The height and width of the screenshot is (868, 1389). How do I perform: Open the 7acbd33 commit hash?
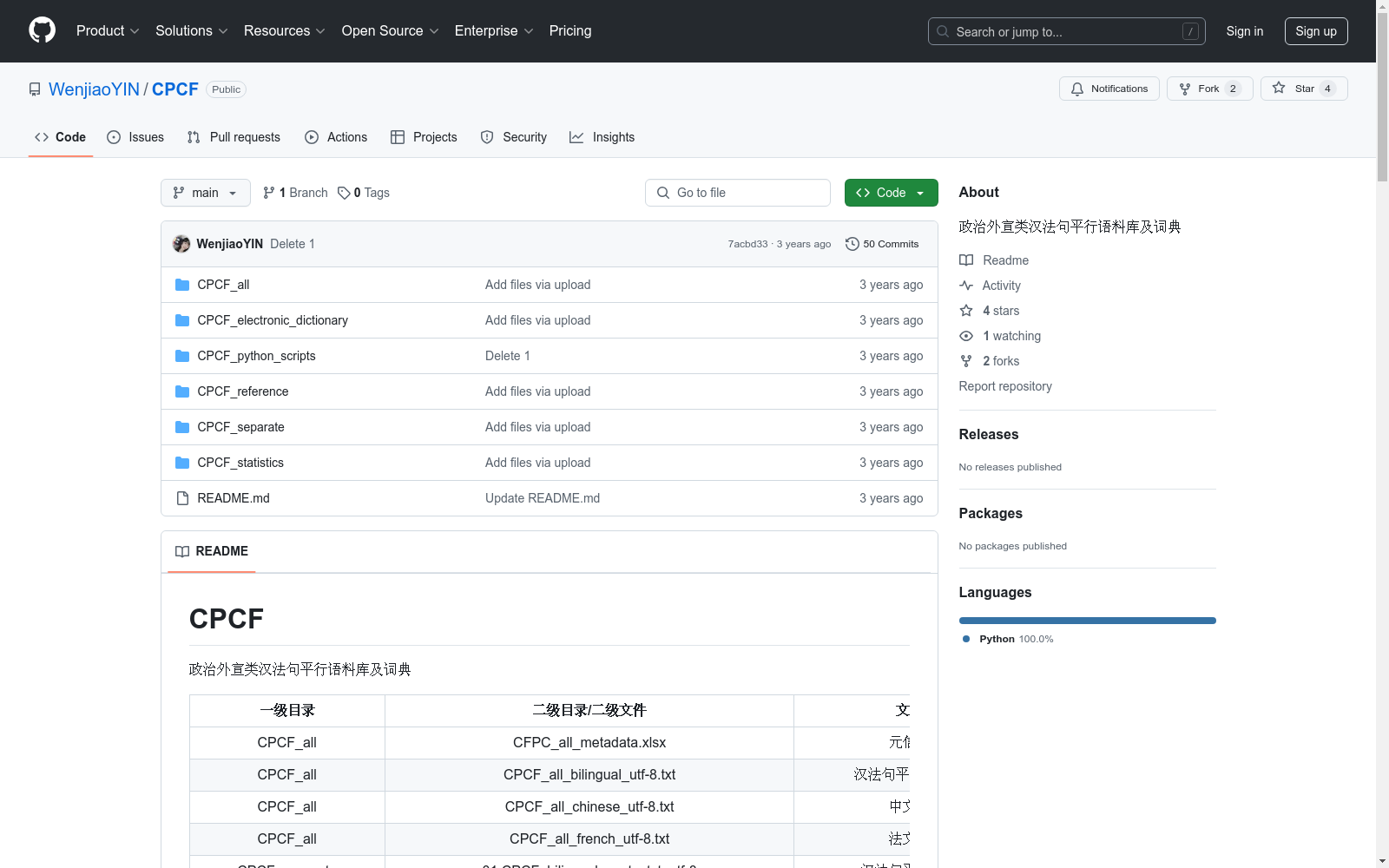point(747,244)
